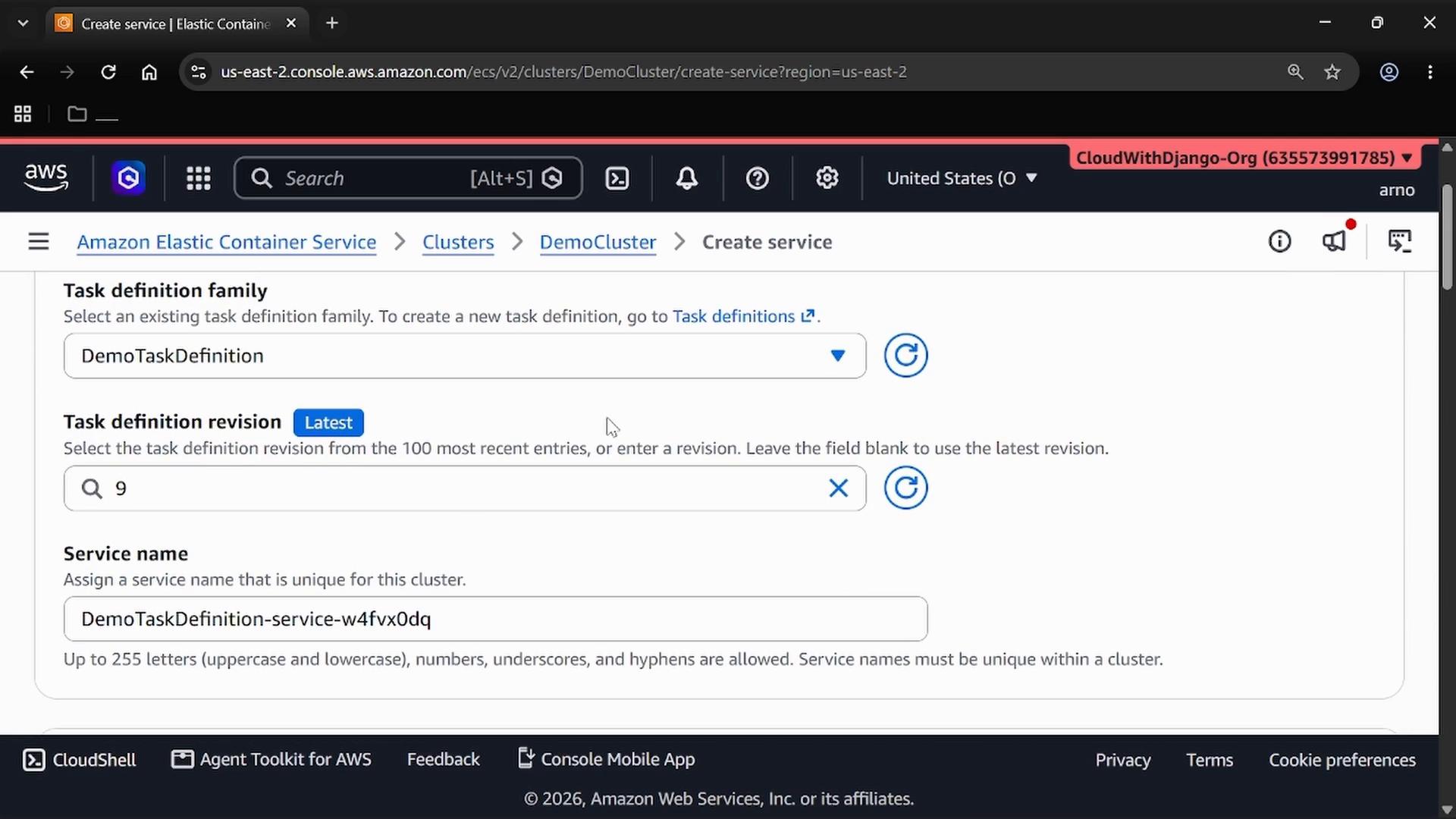Open Cookie preferences in the footer

1342,760
